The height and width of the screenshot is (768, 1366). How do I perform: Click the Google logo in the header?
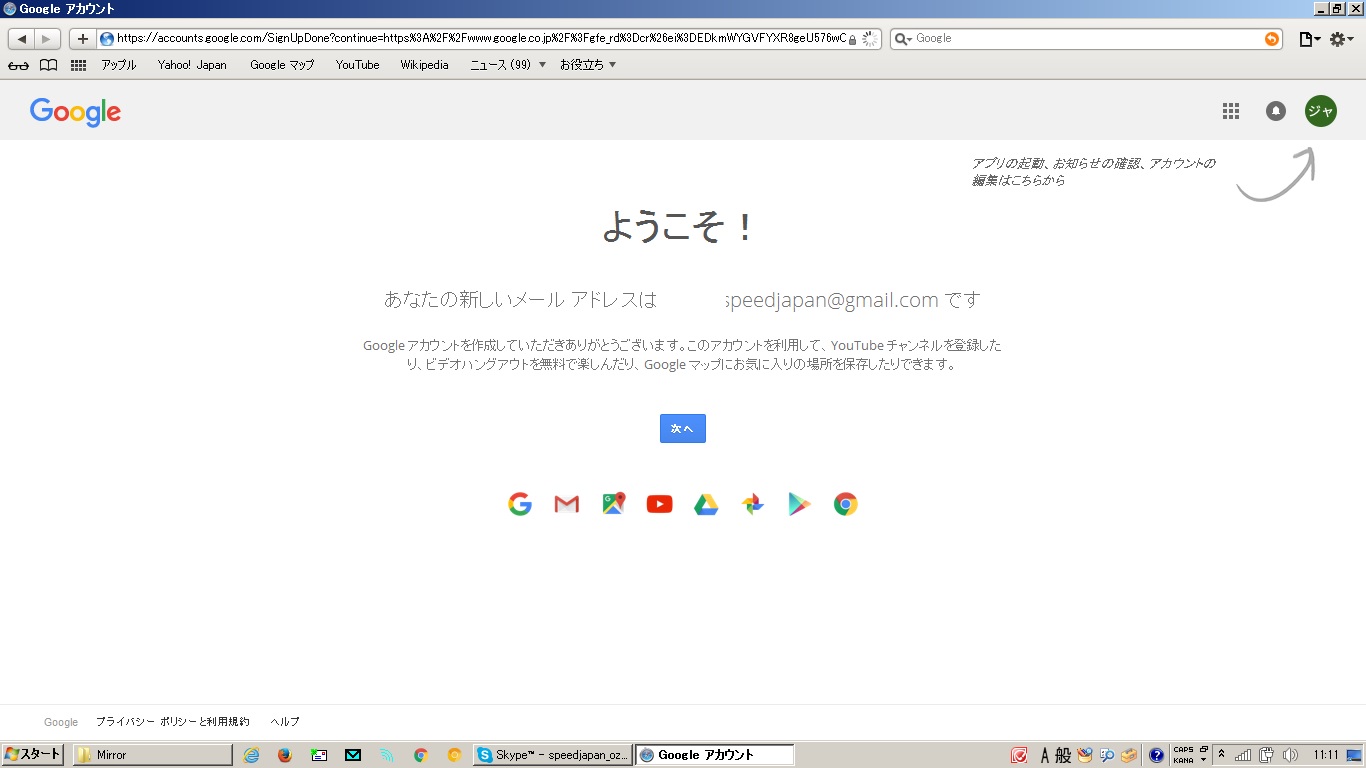pyautogui.click(x=75, y=112)
